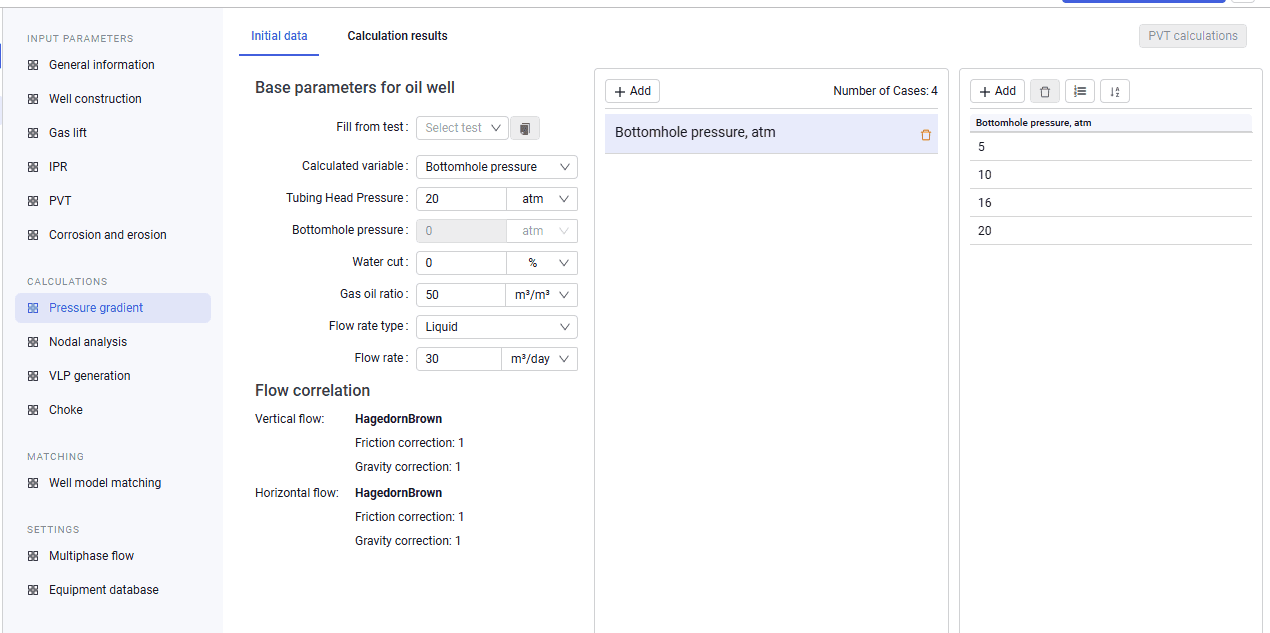Click the grid icon next to Equipment database
Image resolution: width=1270 pixels, height=633 pixels.
pos(33,590)
